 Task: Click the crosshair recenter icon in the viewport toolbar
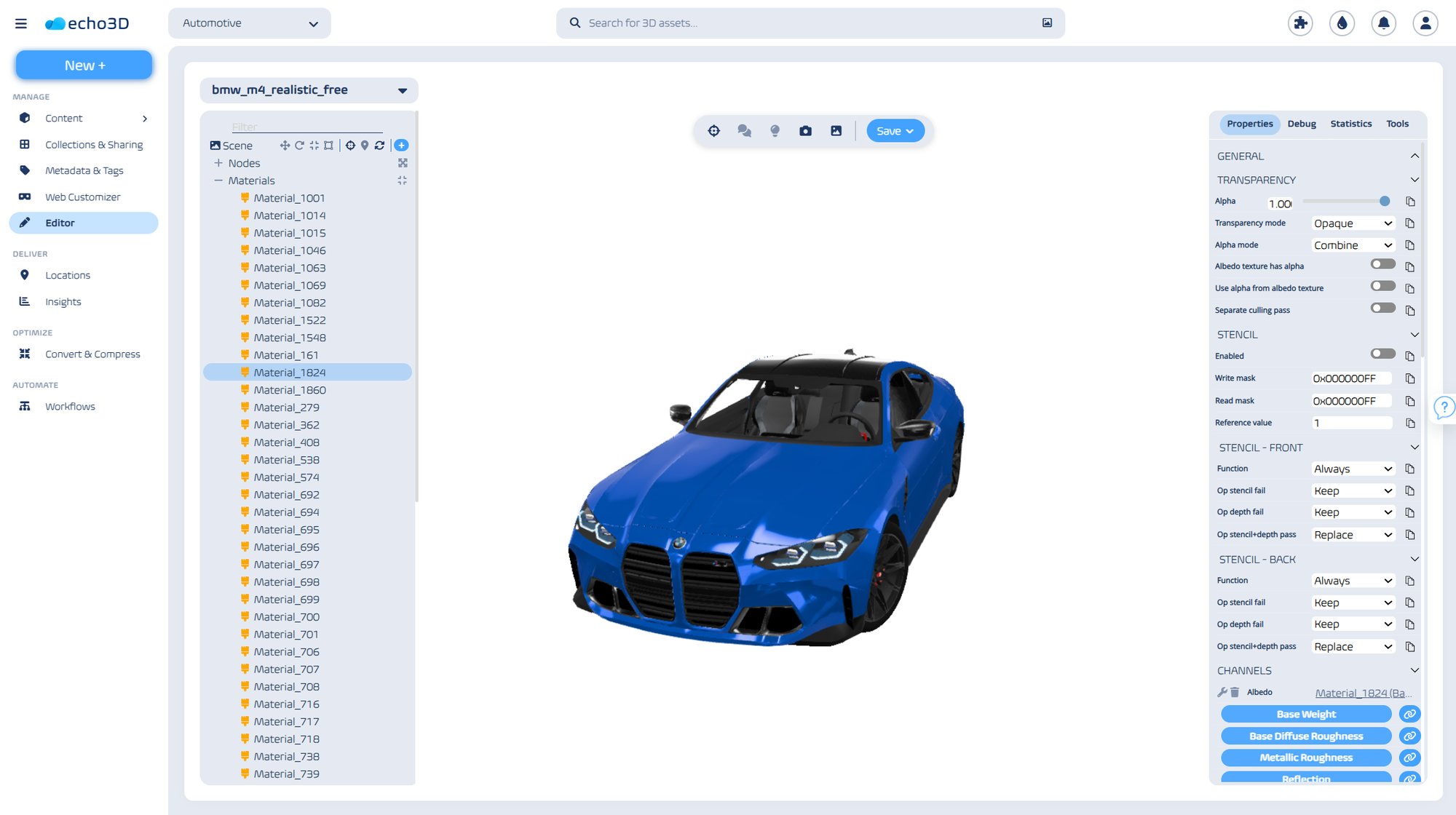click(x=713, y=131)
